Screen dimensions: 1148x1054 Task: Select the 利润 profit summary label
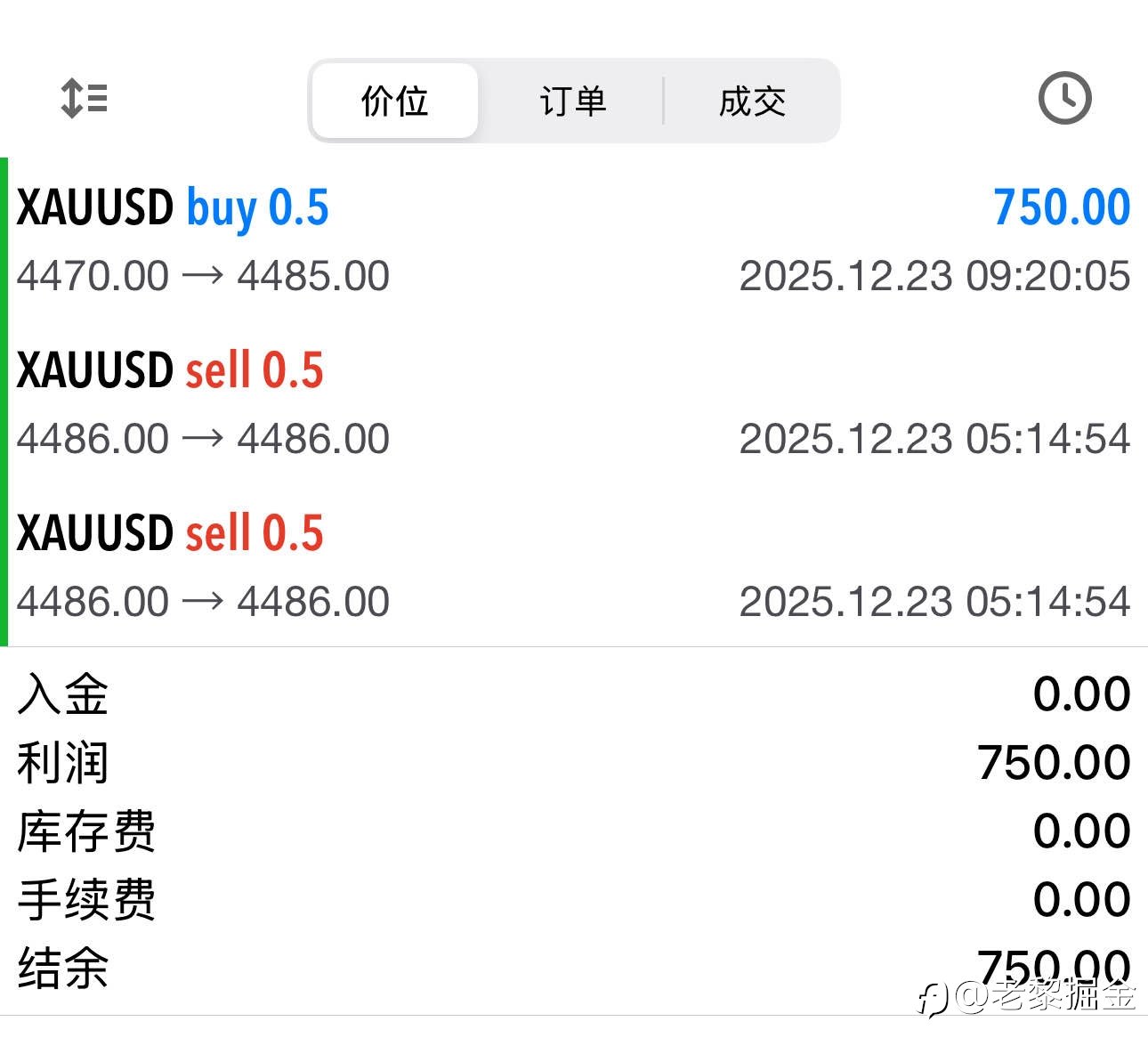[x=62, y=763]
